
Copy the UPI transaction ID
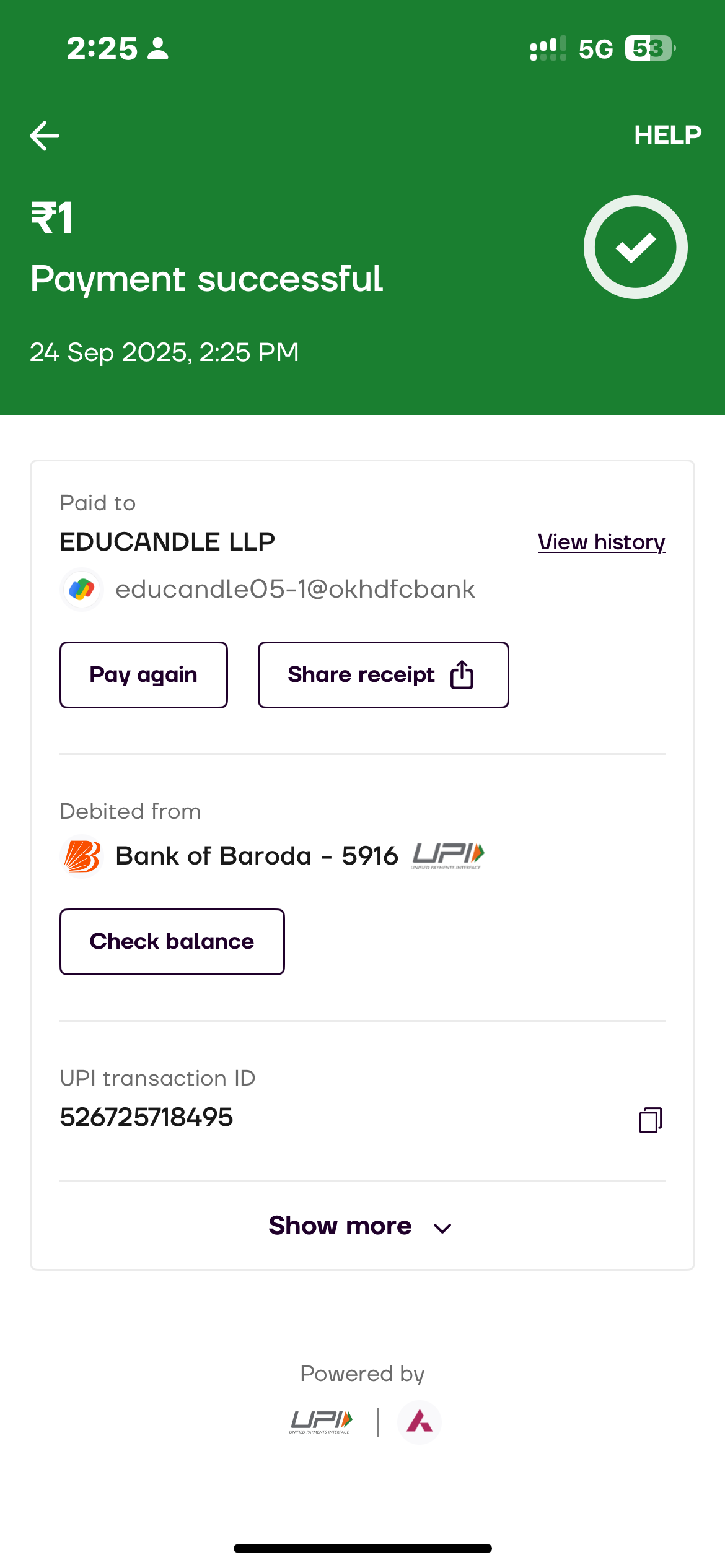tap(650, 1120)
